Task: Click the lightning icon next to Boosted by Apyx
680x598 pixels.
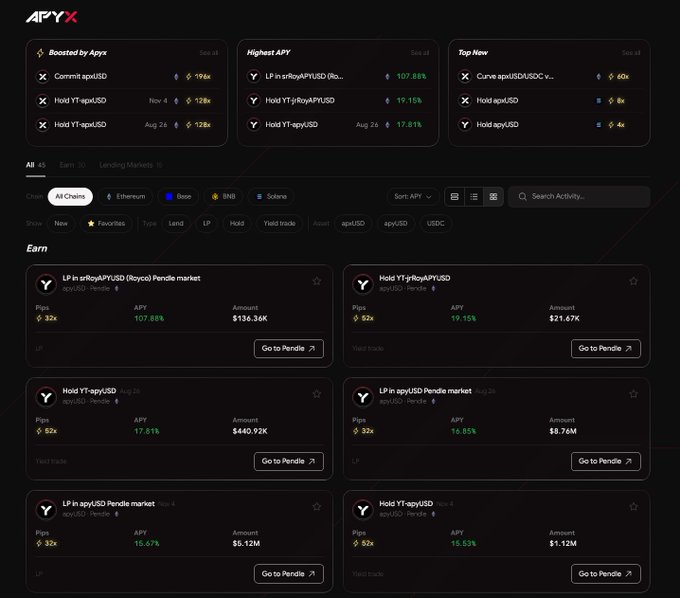Action: pos(40,53)
